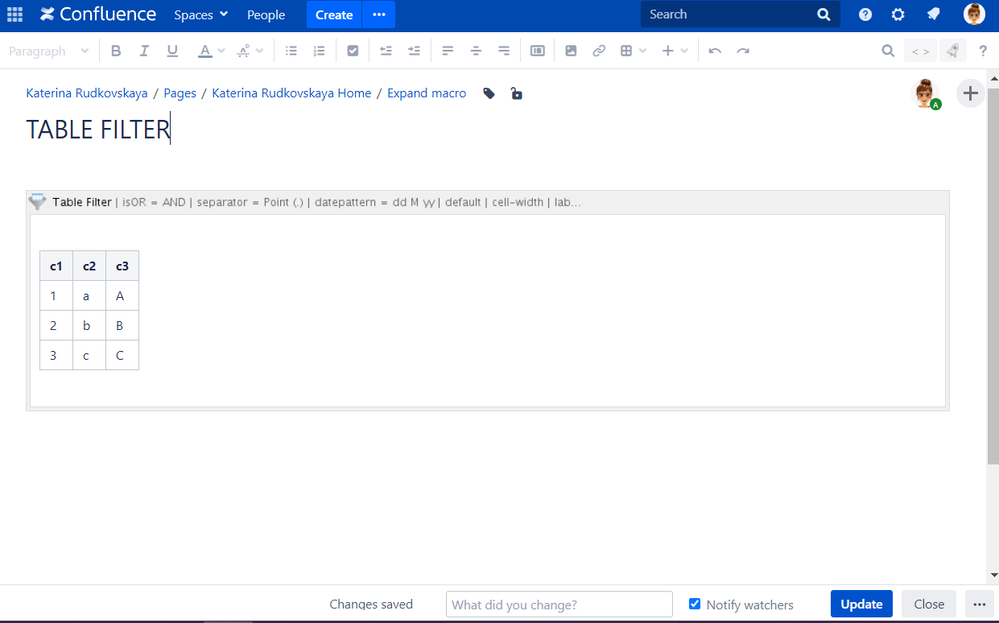Screen dimensions: 999x623
Task: Click the table cell containing B
Action: pos(122,326)
